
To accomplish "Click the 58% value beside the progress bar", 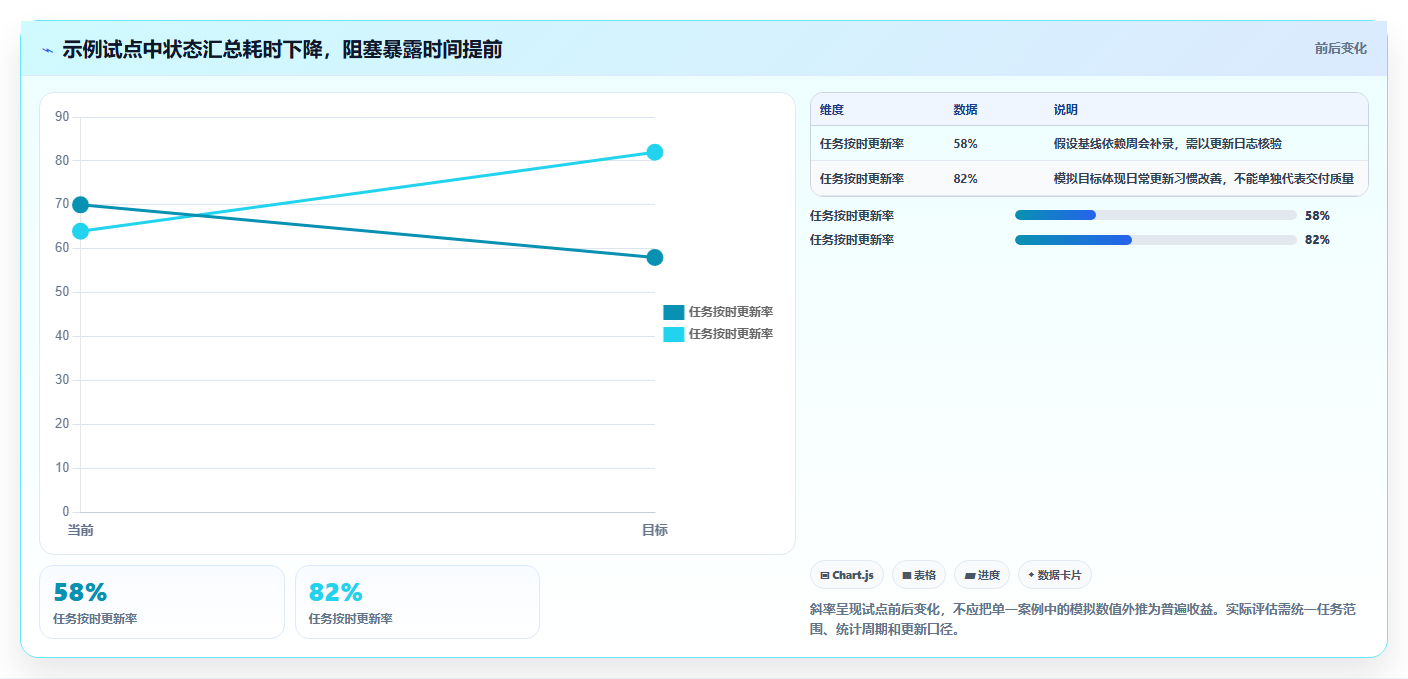I will pyautogui.click(x=1317, y=215).
